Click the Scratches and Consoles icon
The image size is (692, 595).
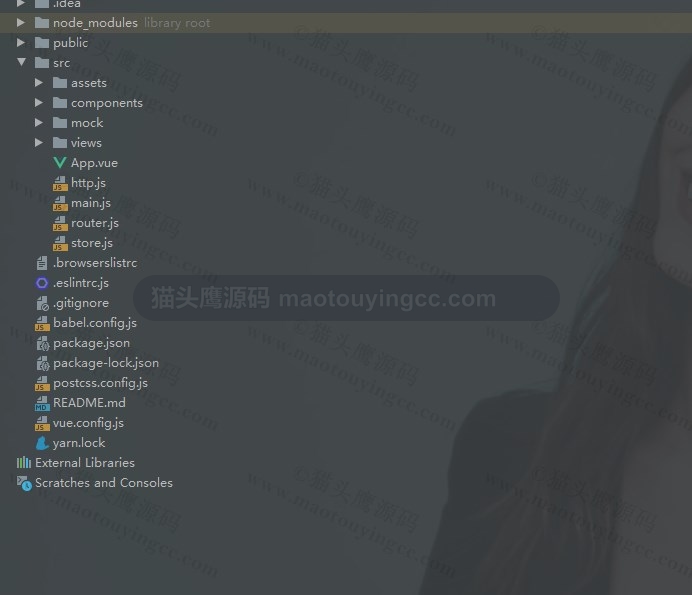tap(24, 483)
